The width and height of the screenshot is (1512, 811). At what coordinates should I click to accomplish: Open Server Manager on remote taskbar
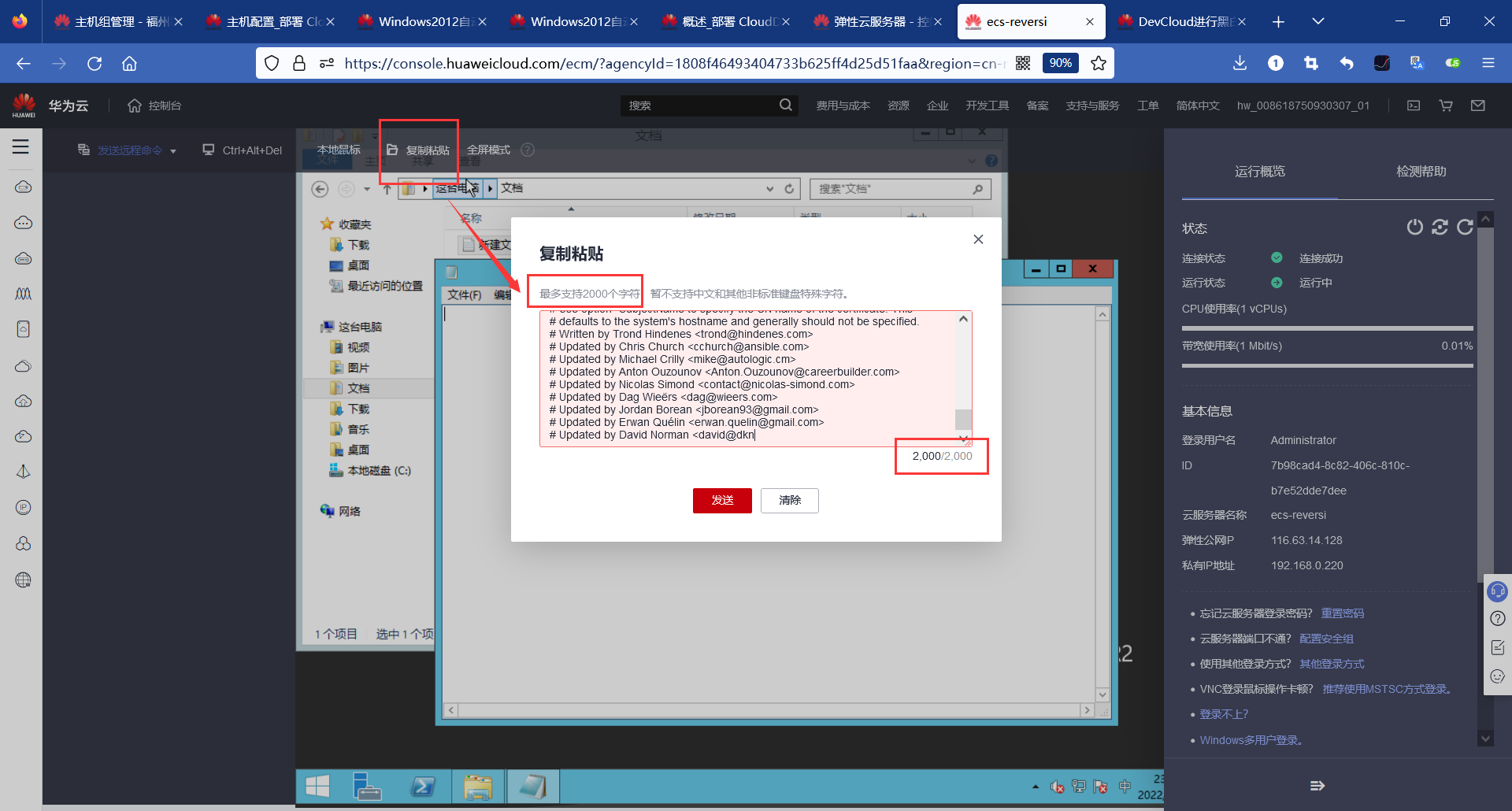click(x=367, y=786)
